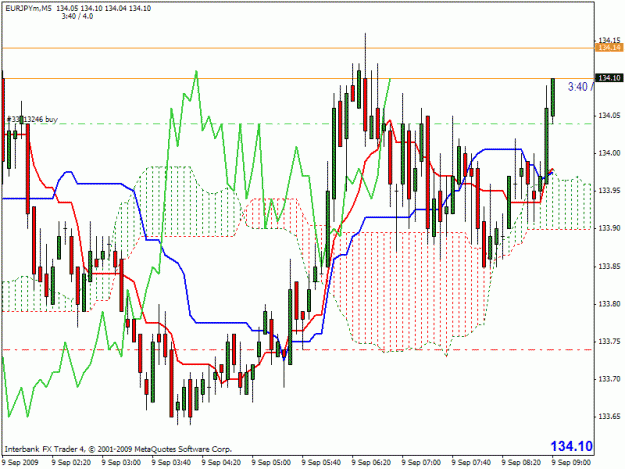Click the '9 Sep 03:00' time axis label

[121, 462]
